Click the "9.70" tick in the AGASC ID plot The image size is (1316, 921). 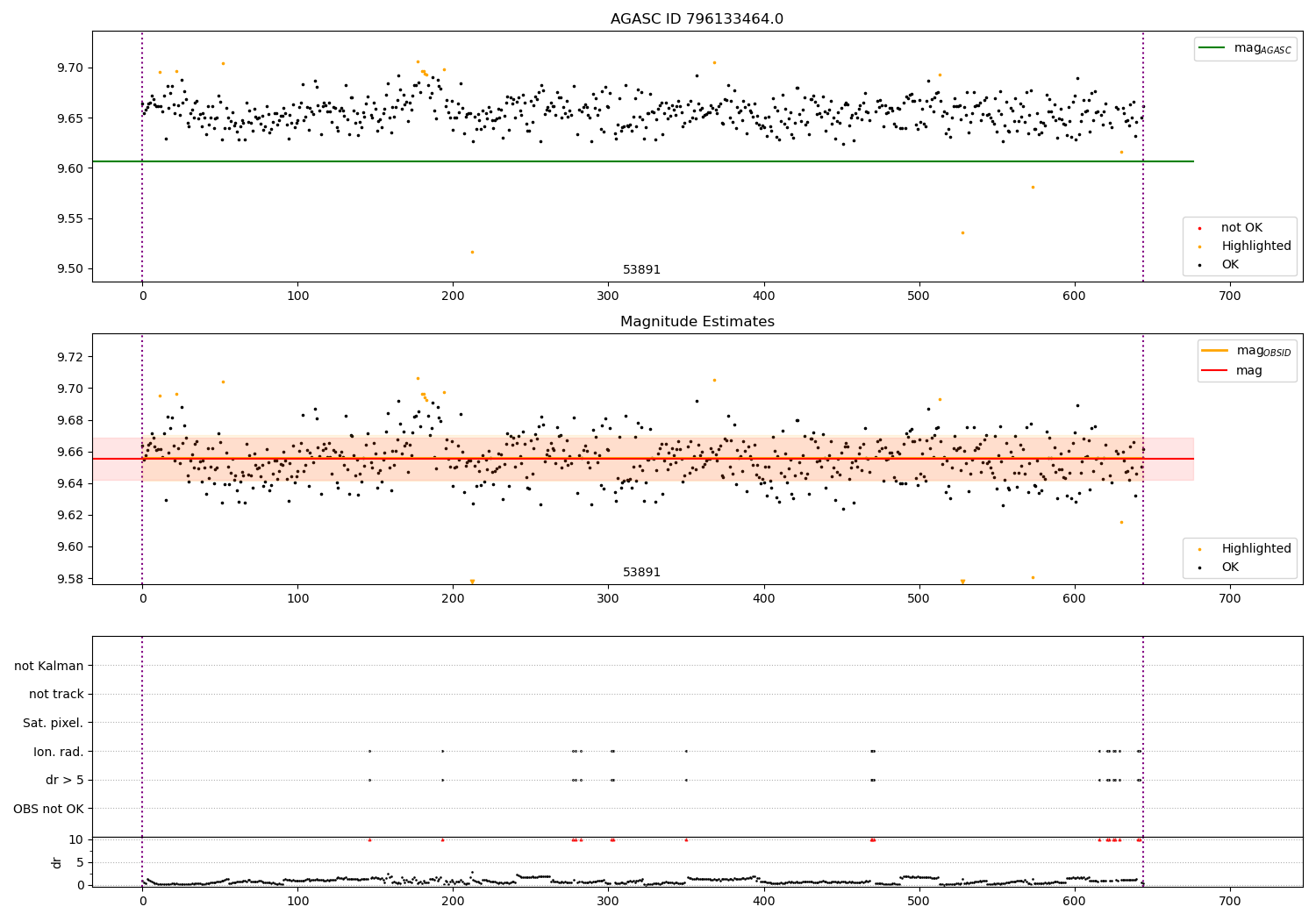coord(68,68)
